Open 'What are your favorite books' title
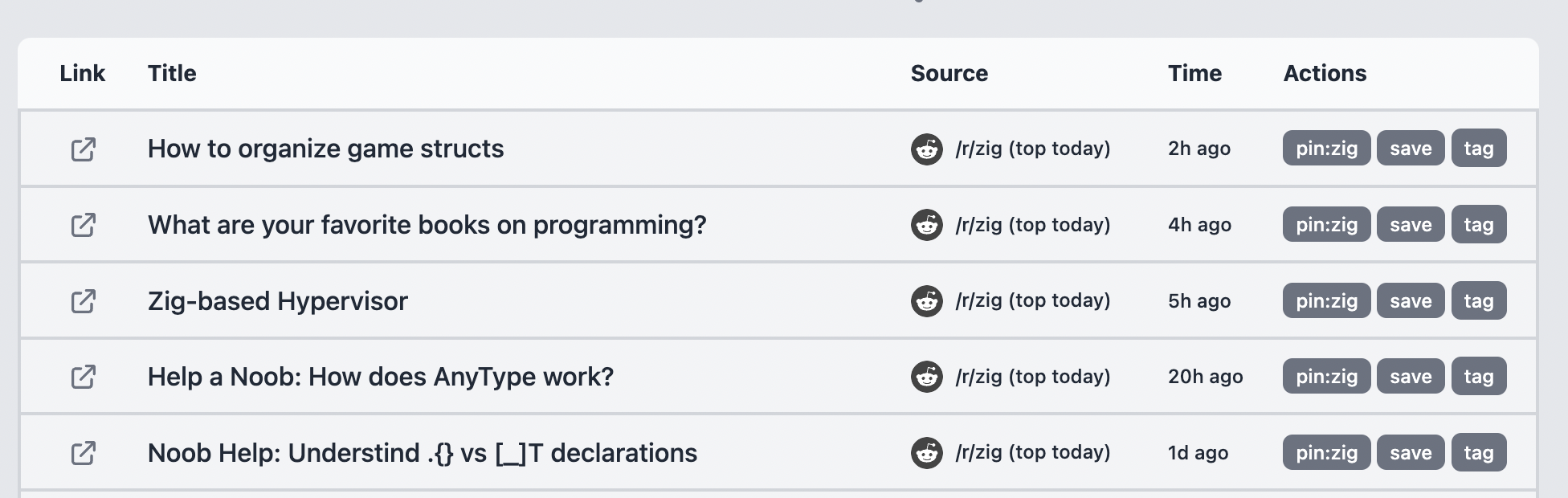This screenshot has height=498, width=1568. [427, 225]
